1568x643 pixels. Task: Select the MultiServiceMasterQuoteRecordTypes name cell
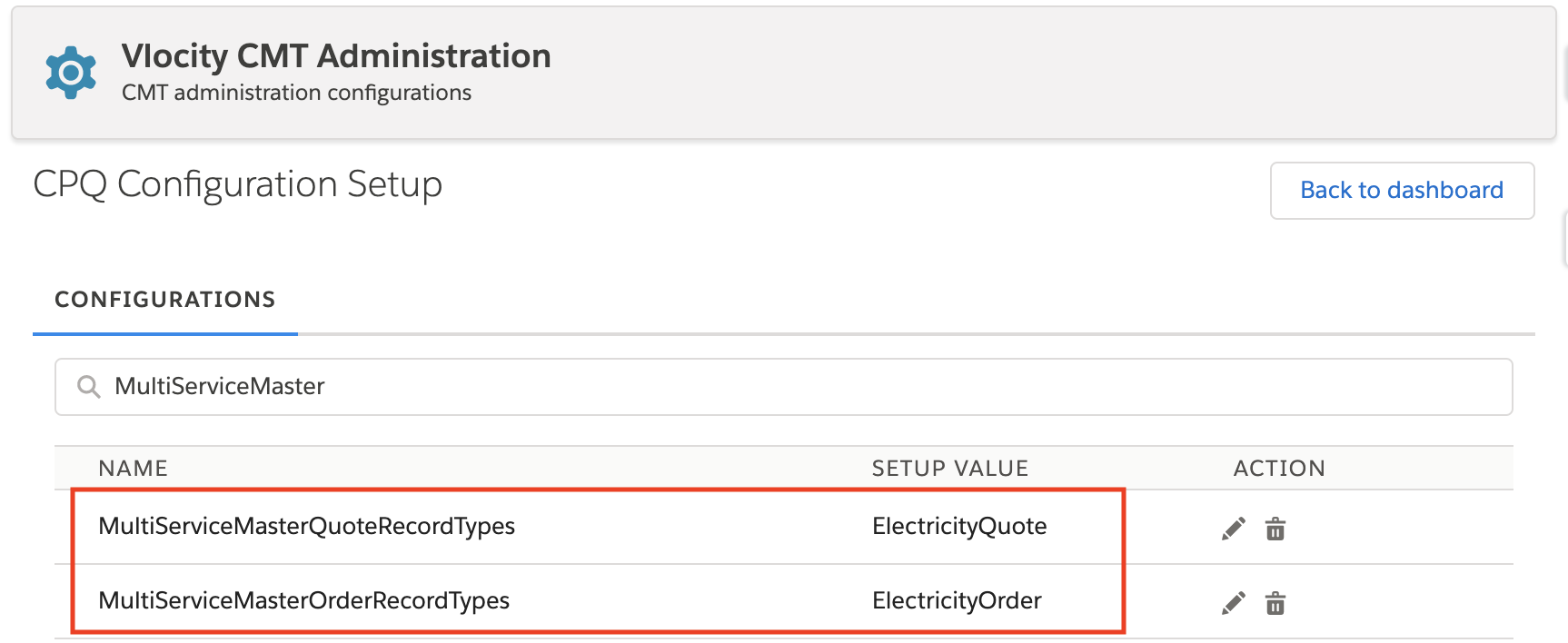click(306, 526)
